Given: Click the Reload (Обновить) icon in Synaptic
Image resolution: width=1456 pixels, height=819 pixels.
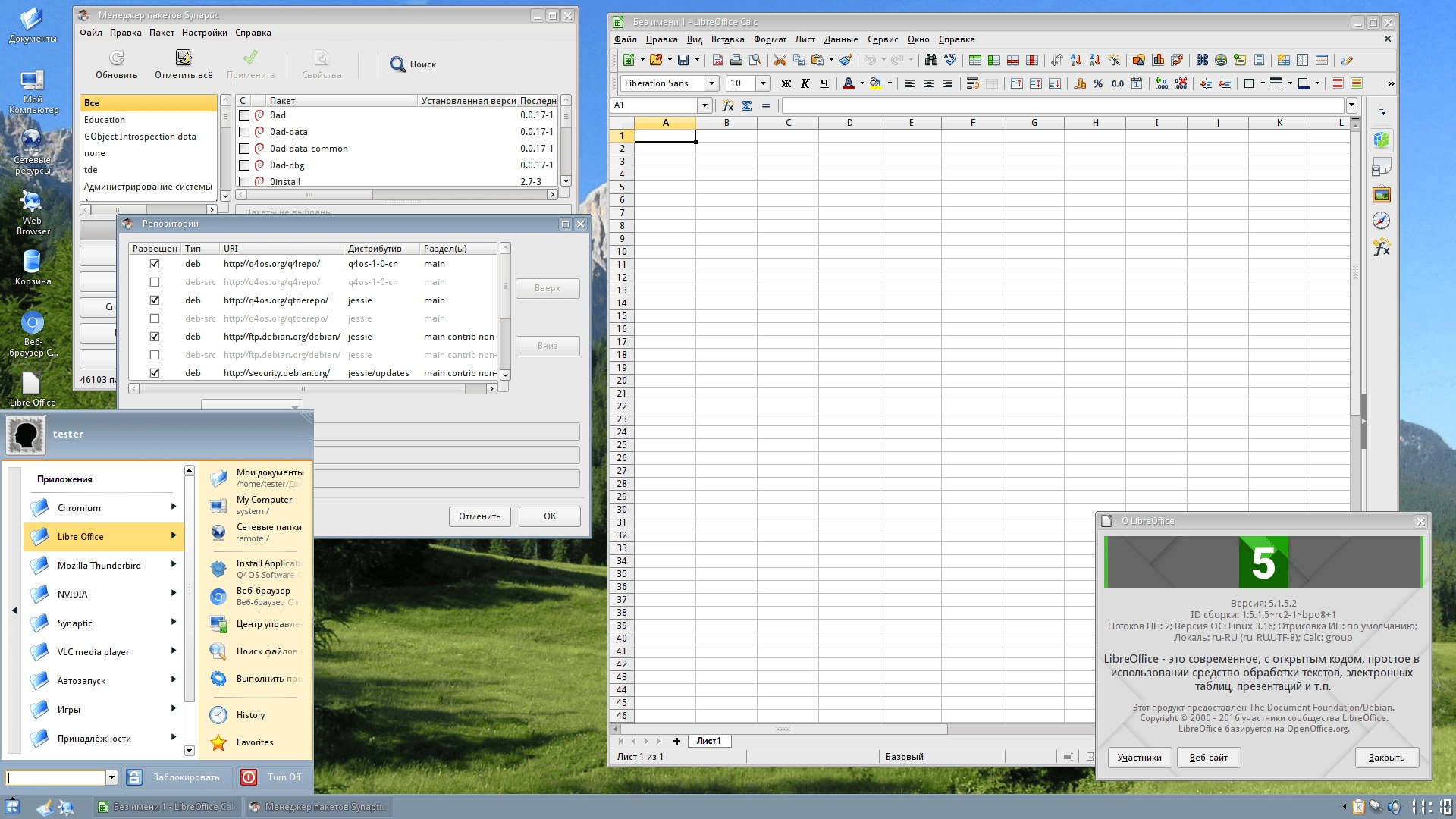Looking at the screenshot, I should (117, 64).
